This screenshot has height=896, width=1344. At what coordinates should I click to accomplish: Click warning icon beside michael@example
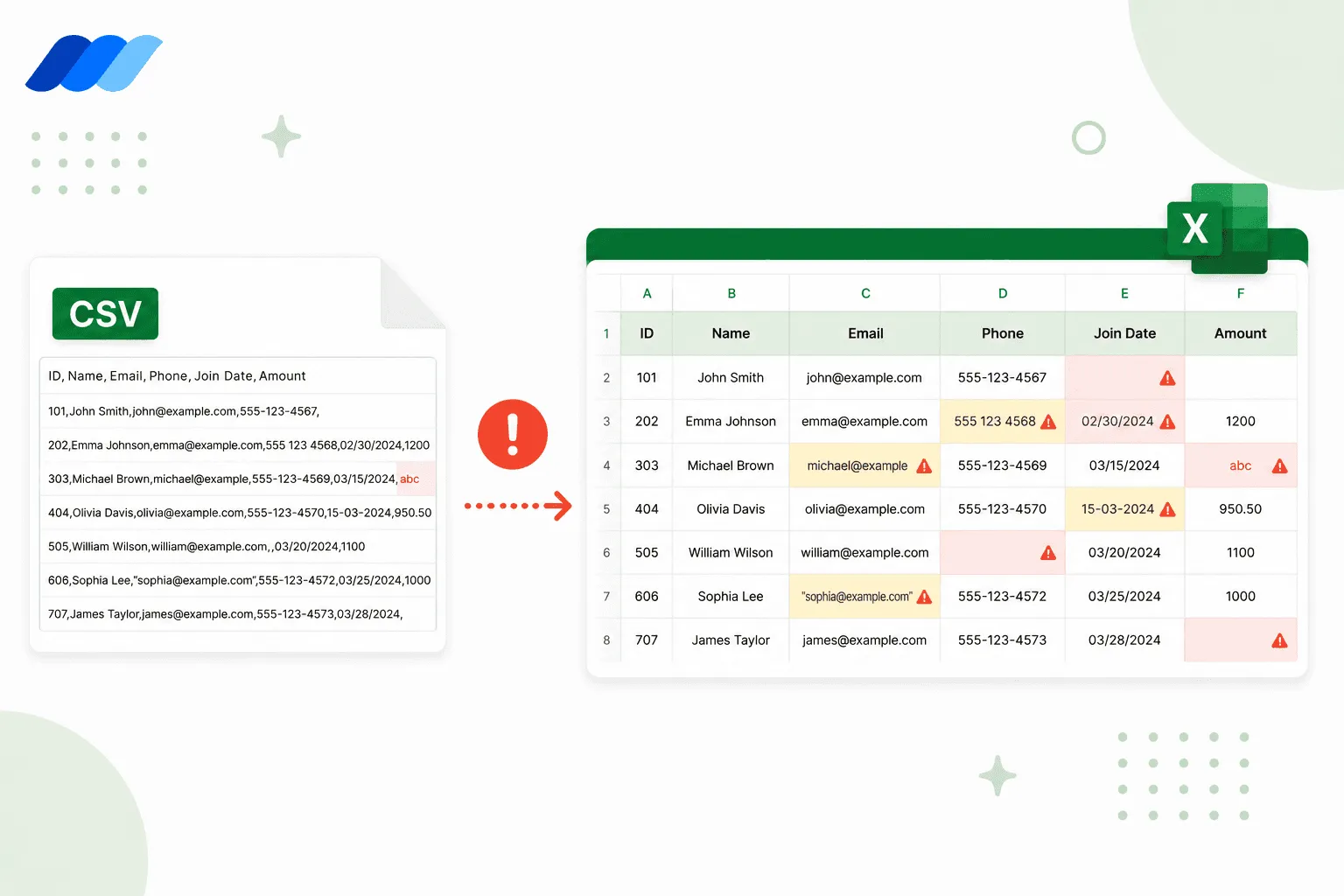coord(924,466)
